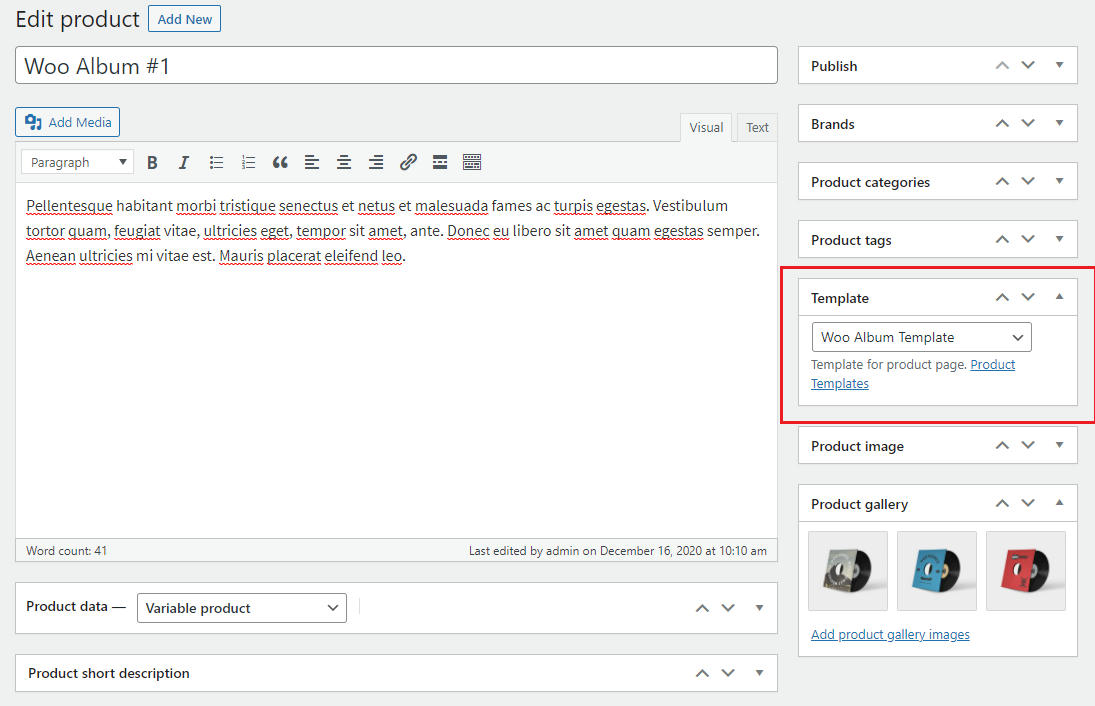Move Product short description panel up
The image size is (1095, 706).
[x=702, y=673]
